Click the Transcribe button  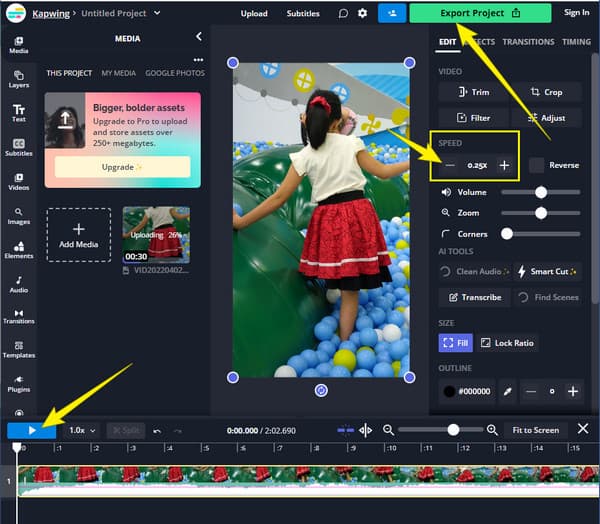click(474, 297)
